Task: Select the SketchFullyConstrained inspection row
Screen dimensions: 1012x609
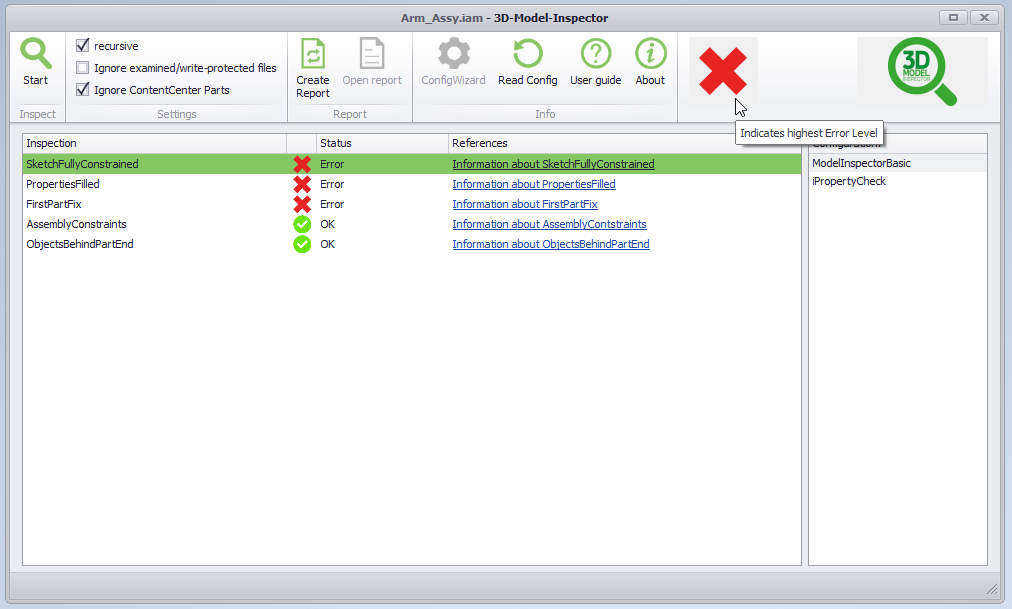Action: [412, 164]
